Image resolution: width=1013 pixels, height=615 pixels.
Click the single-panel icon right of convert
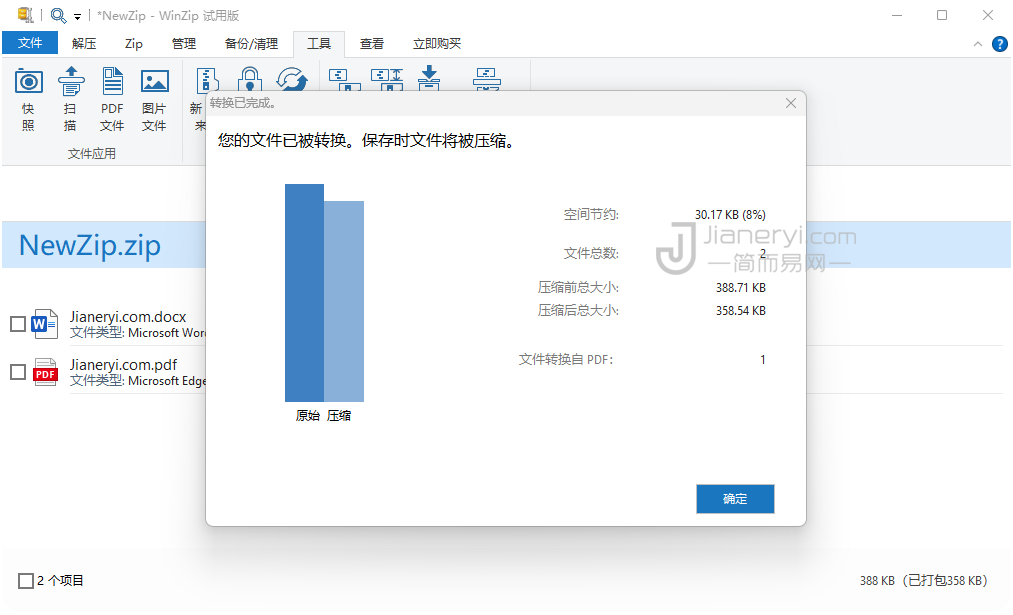tap(344, 79)
